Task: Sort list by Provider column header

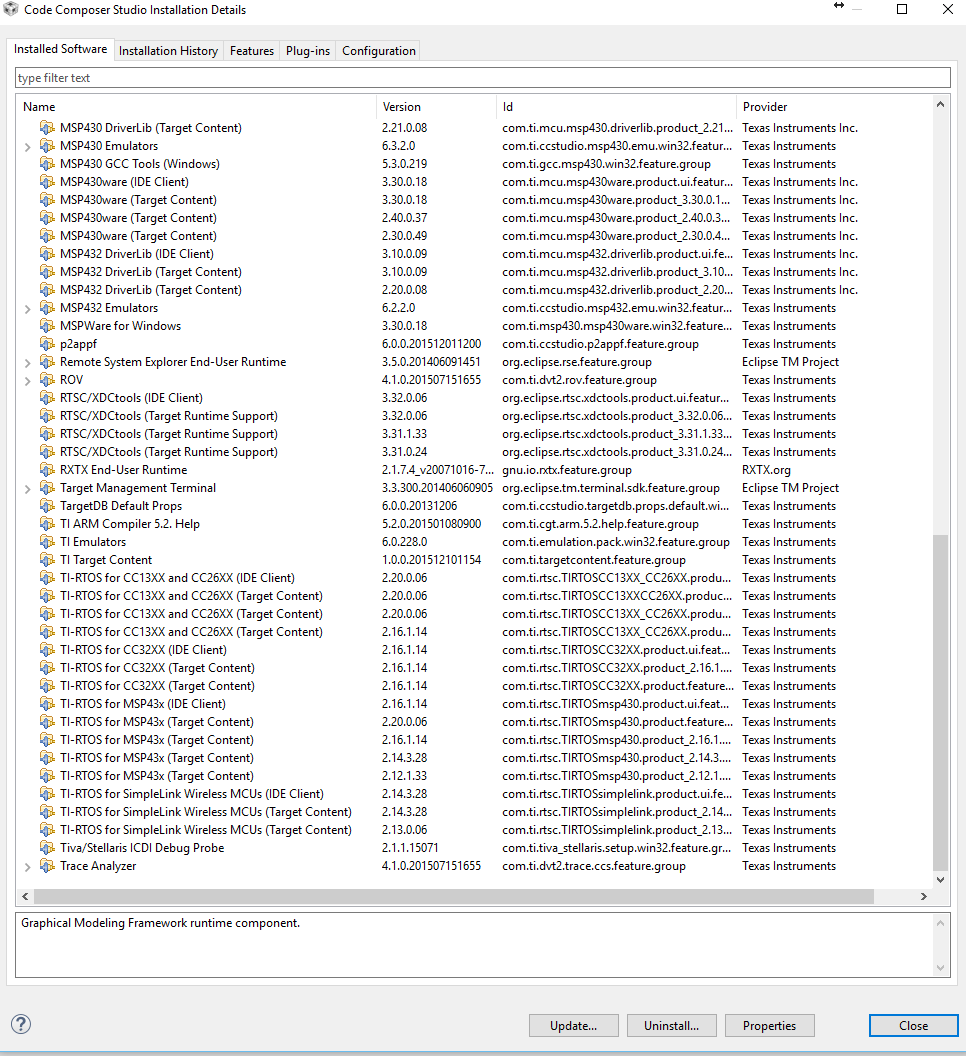Action: 833,106
